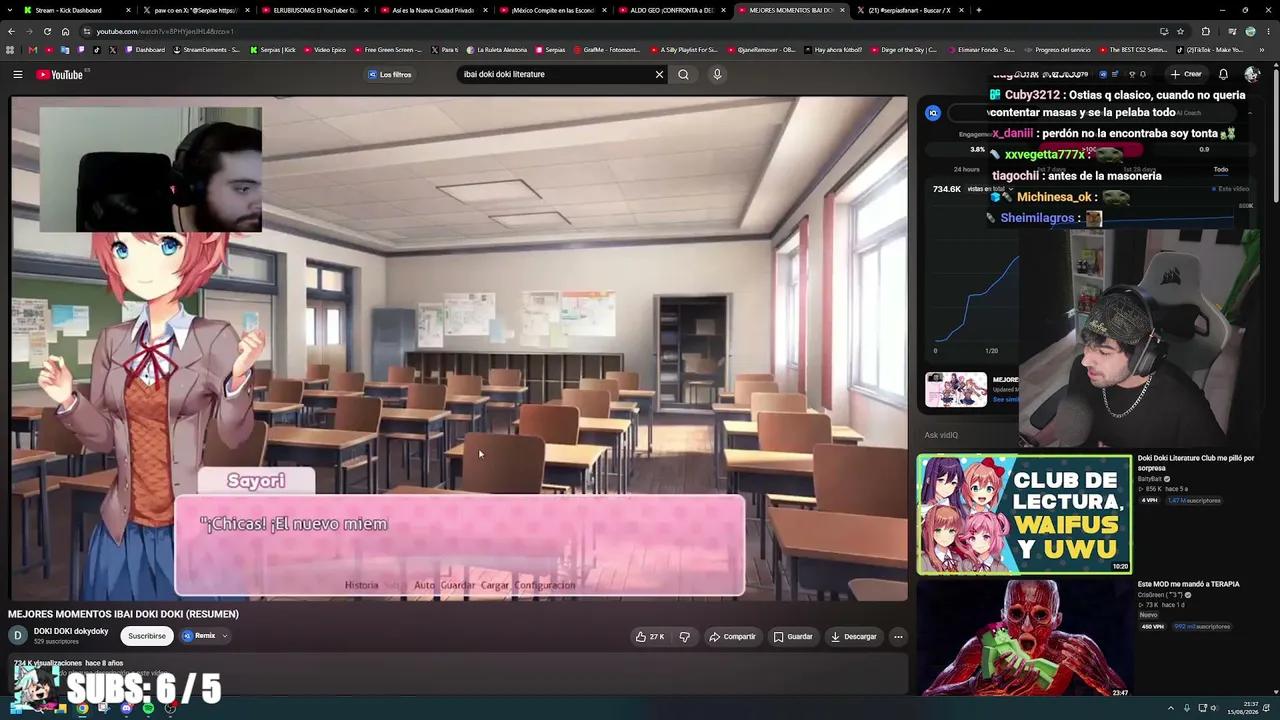Viewport: 1280px width, 720px height.
Task: Open 'Este MOD me mandó a TERAPIA' thumbnail
Action: pyautogui.click(x=1024, y=639)
